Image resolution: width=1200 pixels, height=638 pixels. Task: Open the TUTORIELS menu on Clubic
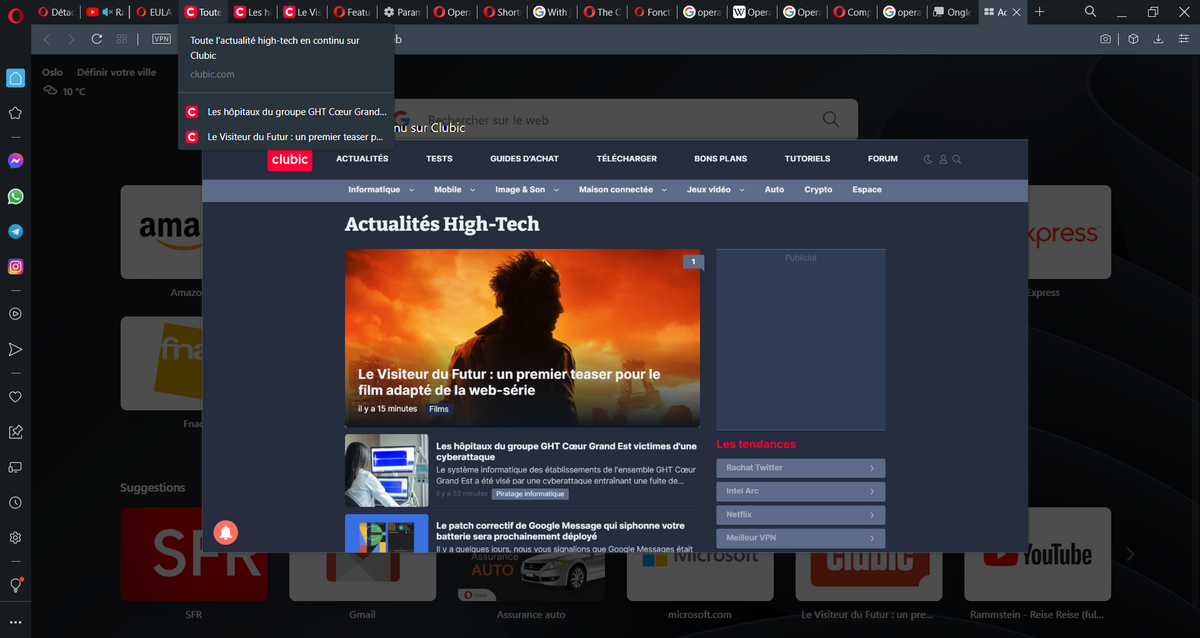click(808, 159)
